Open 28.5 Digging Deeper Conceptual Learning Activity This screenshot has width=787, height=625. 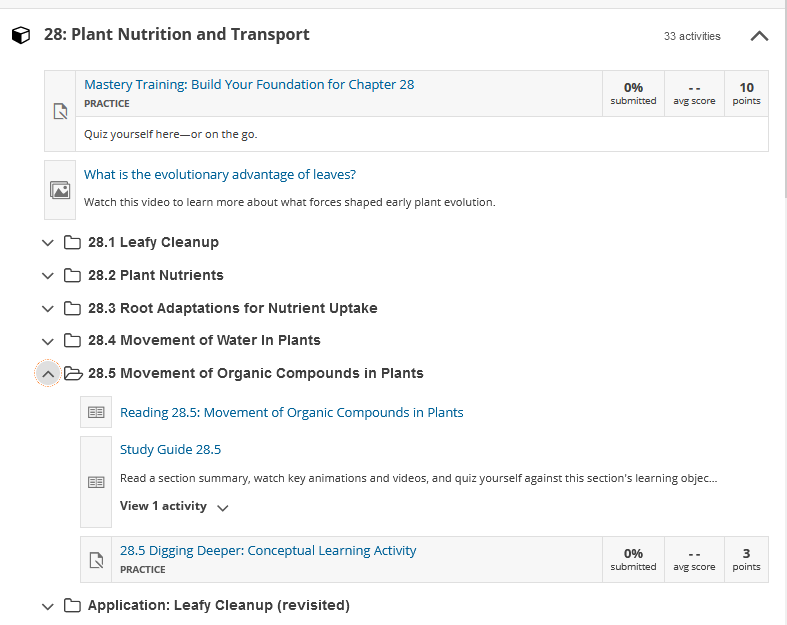268,550
